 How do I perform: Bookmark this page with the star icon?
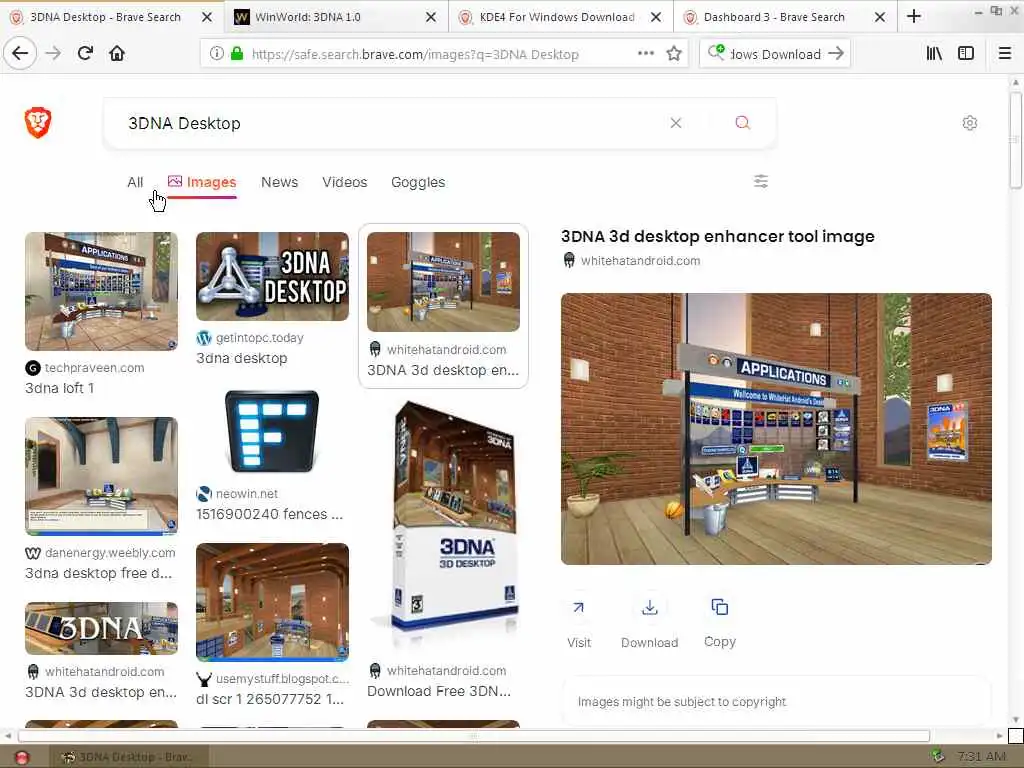tap(674, 54)
